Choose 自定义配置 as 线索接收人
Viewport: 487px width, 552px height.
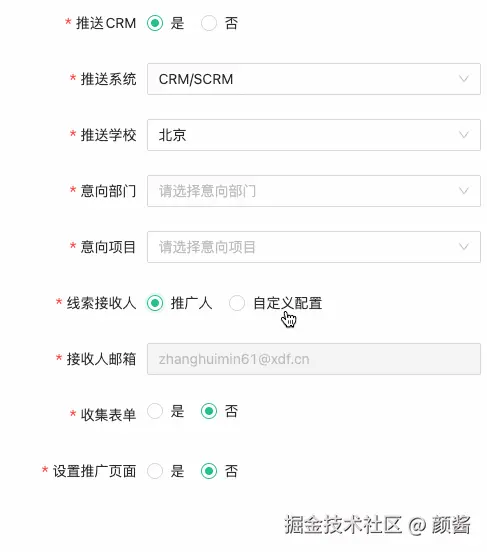click(x=237, y=303)
